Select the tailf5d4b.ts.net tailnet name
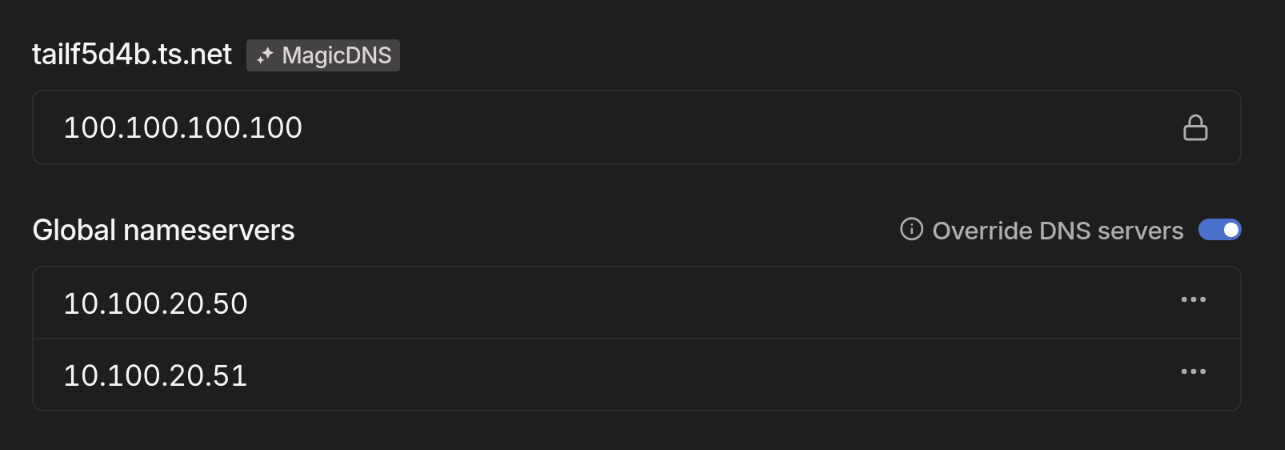This screenshot has height=450, width=1285. tap(132, 54)
